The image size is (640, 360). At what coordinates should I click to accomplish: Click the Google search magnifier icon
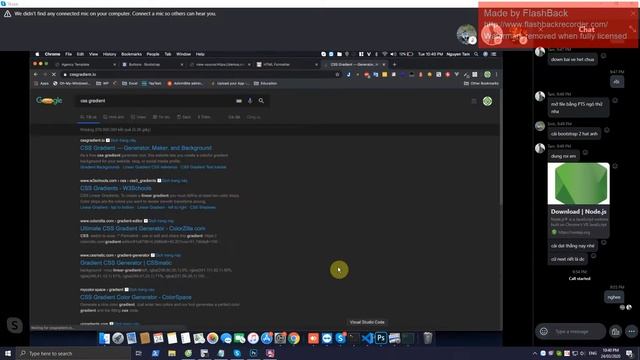coord(261,100)
